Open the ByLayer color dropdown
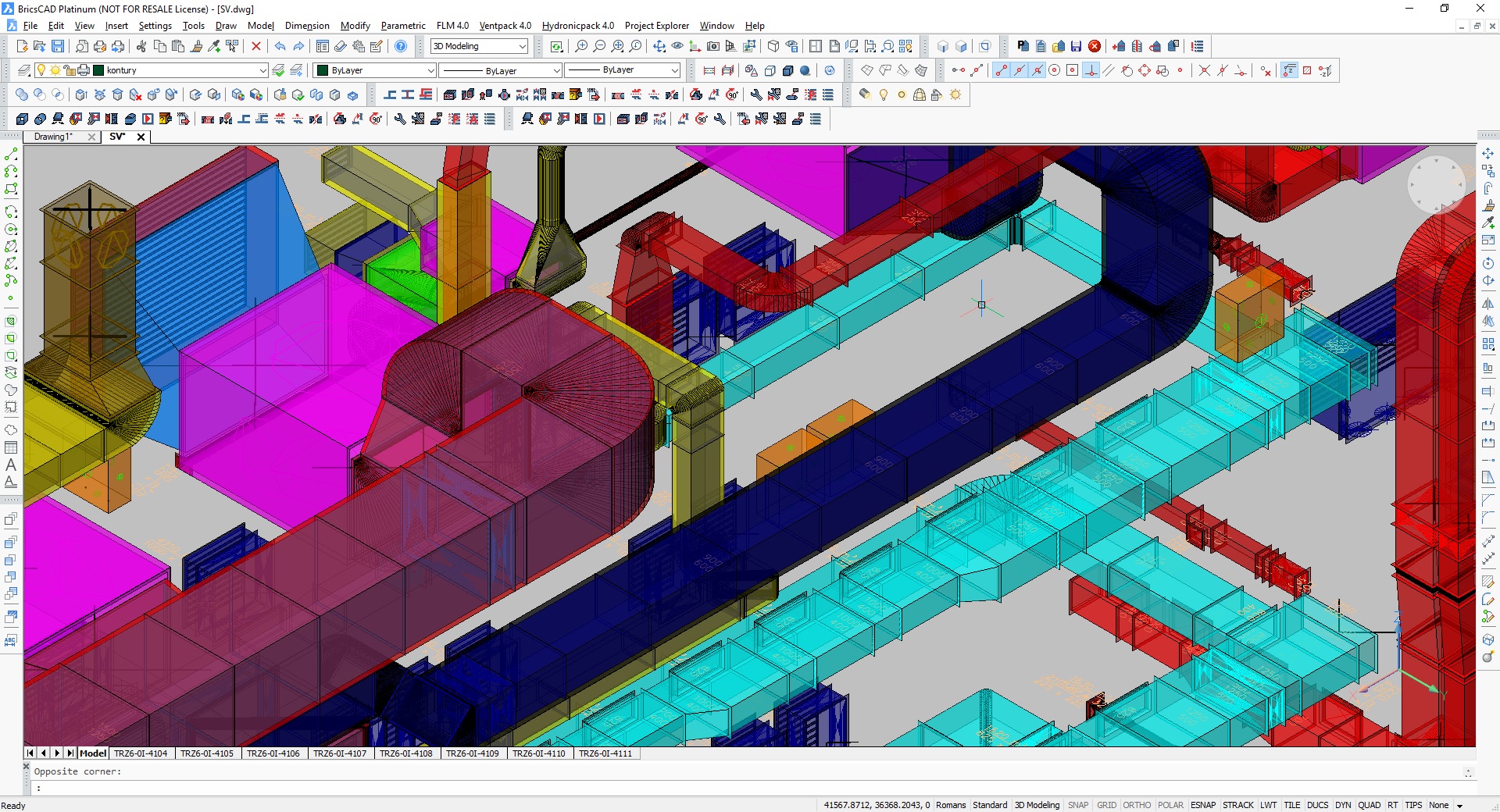 click(430, 71)
